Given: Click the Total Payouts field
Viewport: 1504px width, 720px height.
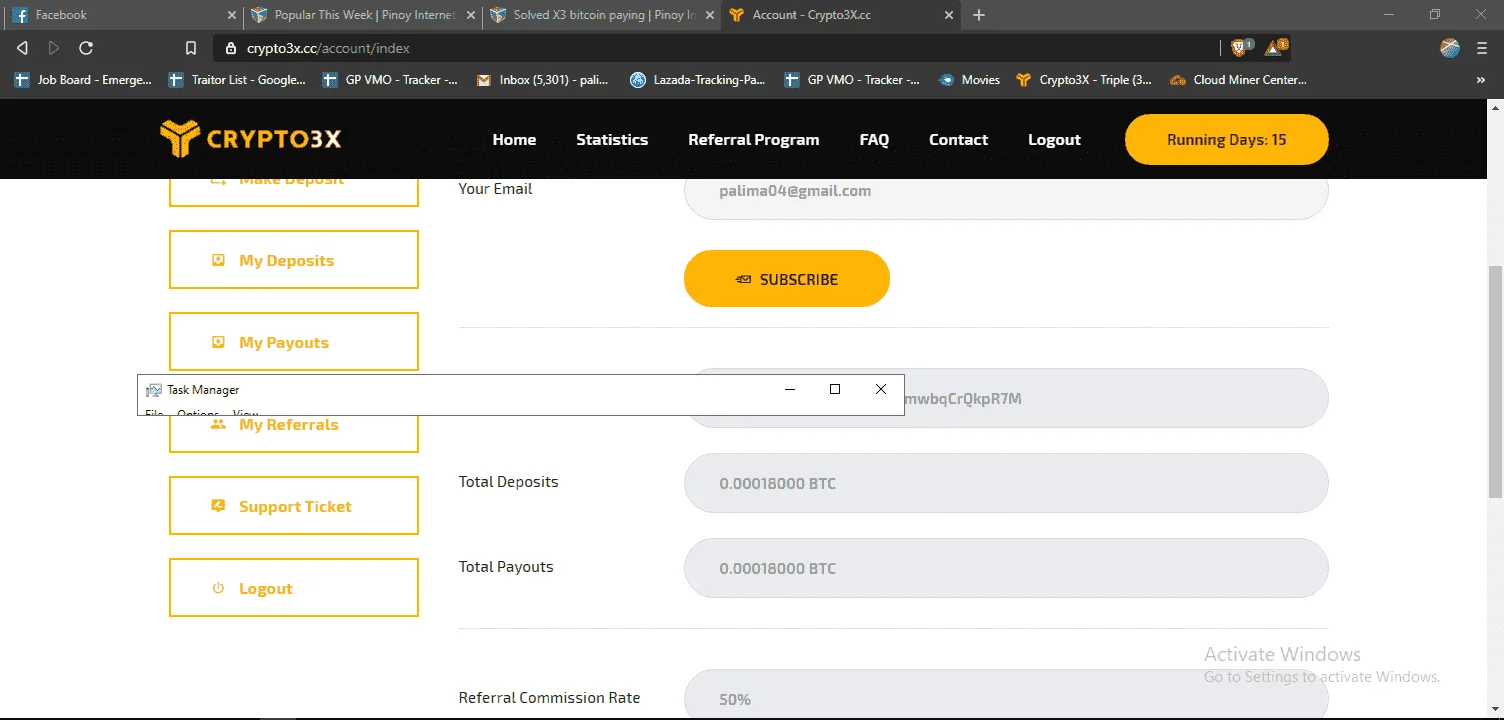Looking at the screenshot, I should pos(1006,568).
